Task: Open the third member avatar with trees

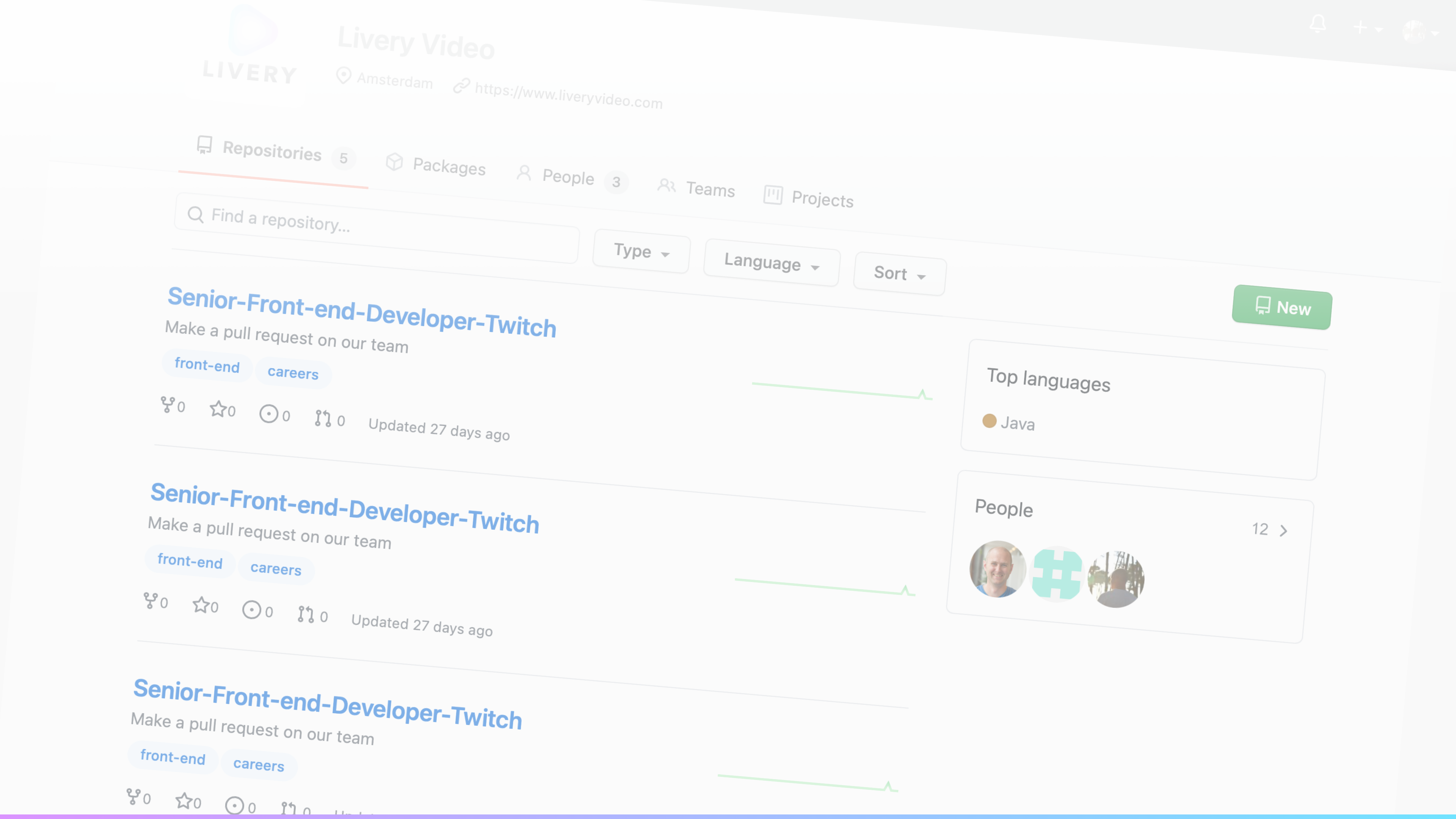Action: pos(1116,579)
